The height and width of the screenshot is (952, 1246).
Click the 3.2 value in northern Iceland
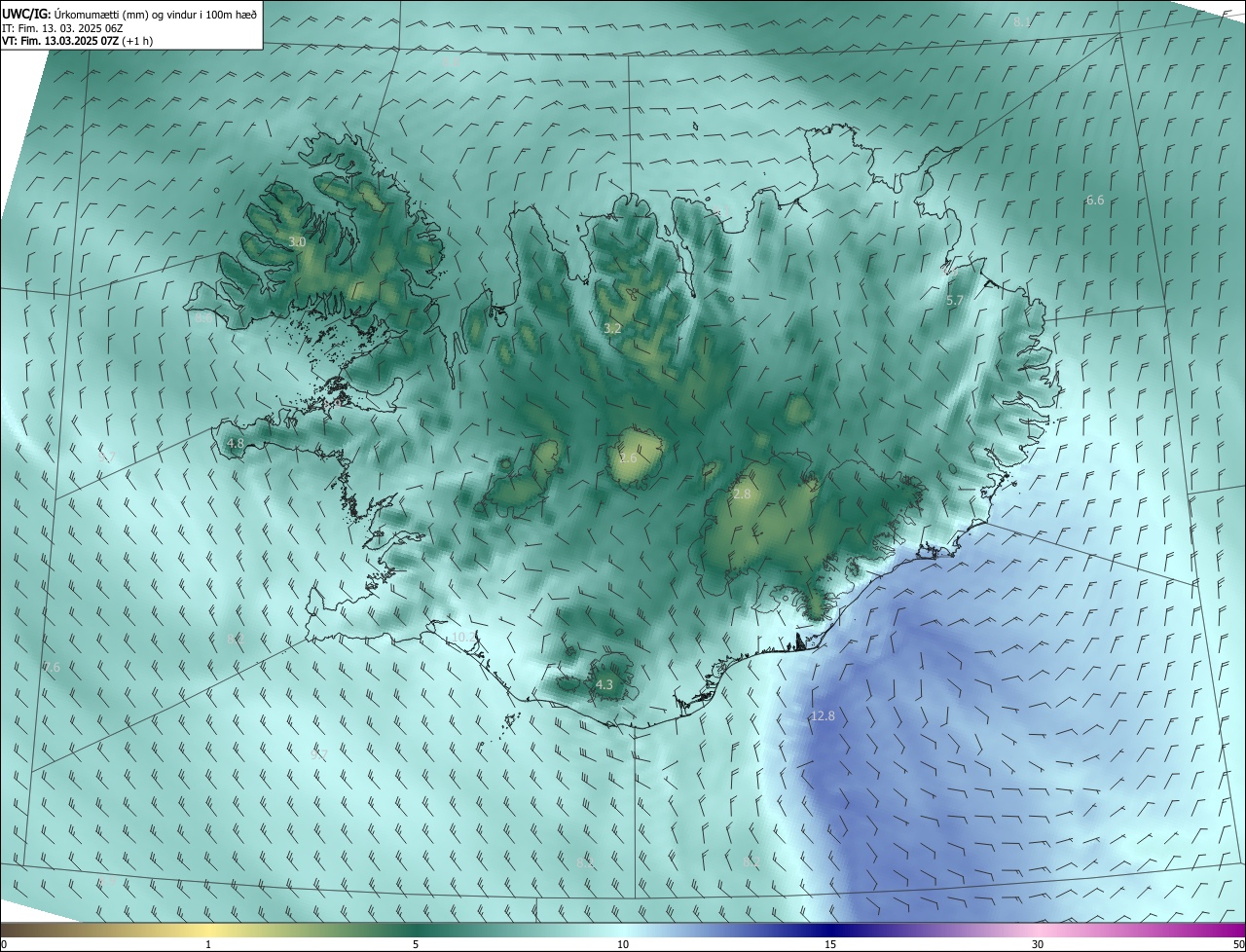click(x=612, y=329)
